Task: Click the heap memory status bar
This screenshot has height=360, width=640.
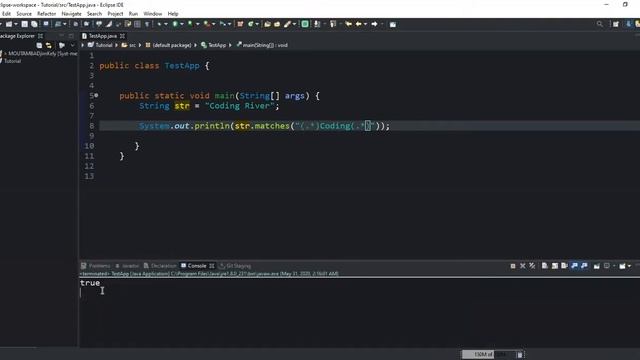Action: 489,355
